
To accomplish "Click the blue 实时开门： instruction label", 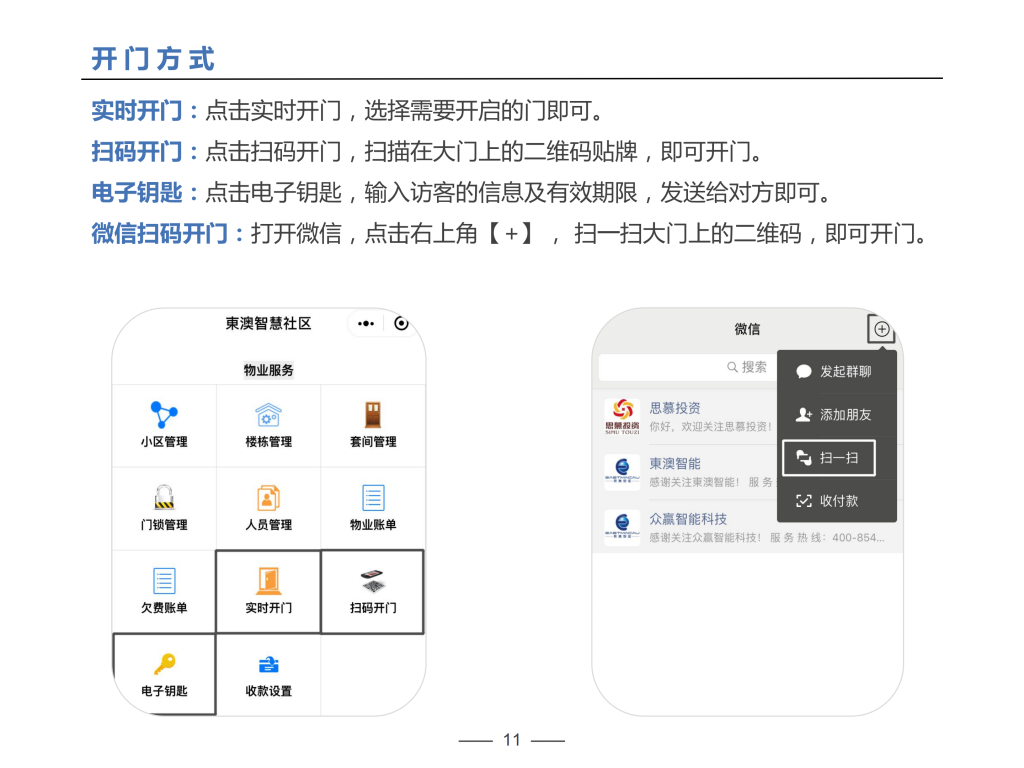I will 144,110.
